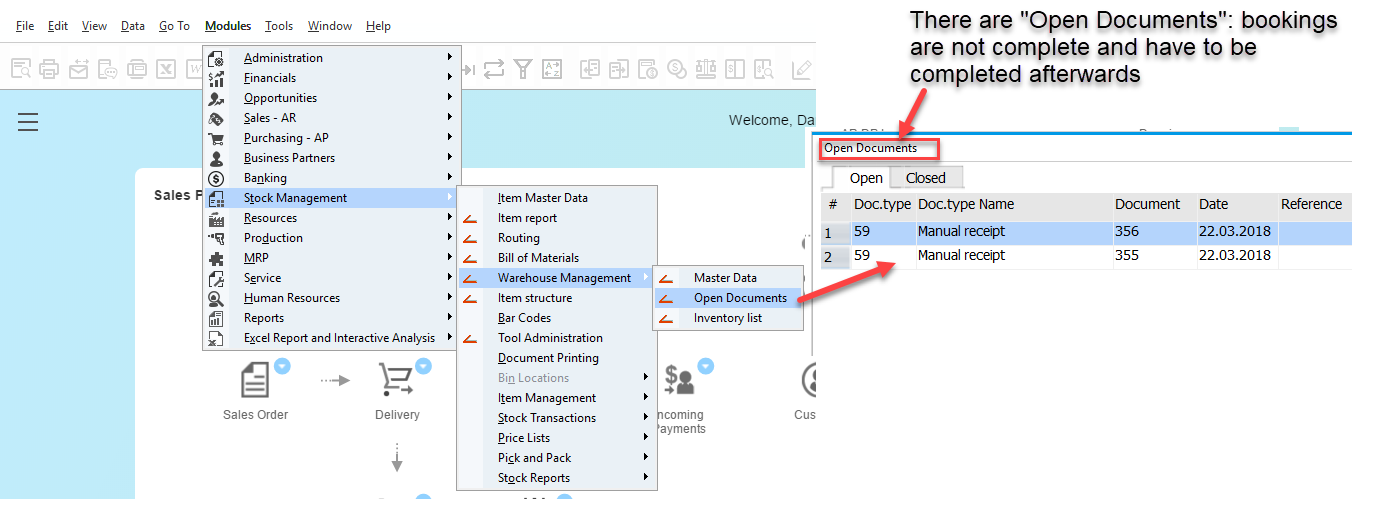Open the Help menu
This screenshot has width=1380, height=509.
(378, 26)
